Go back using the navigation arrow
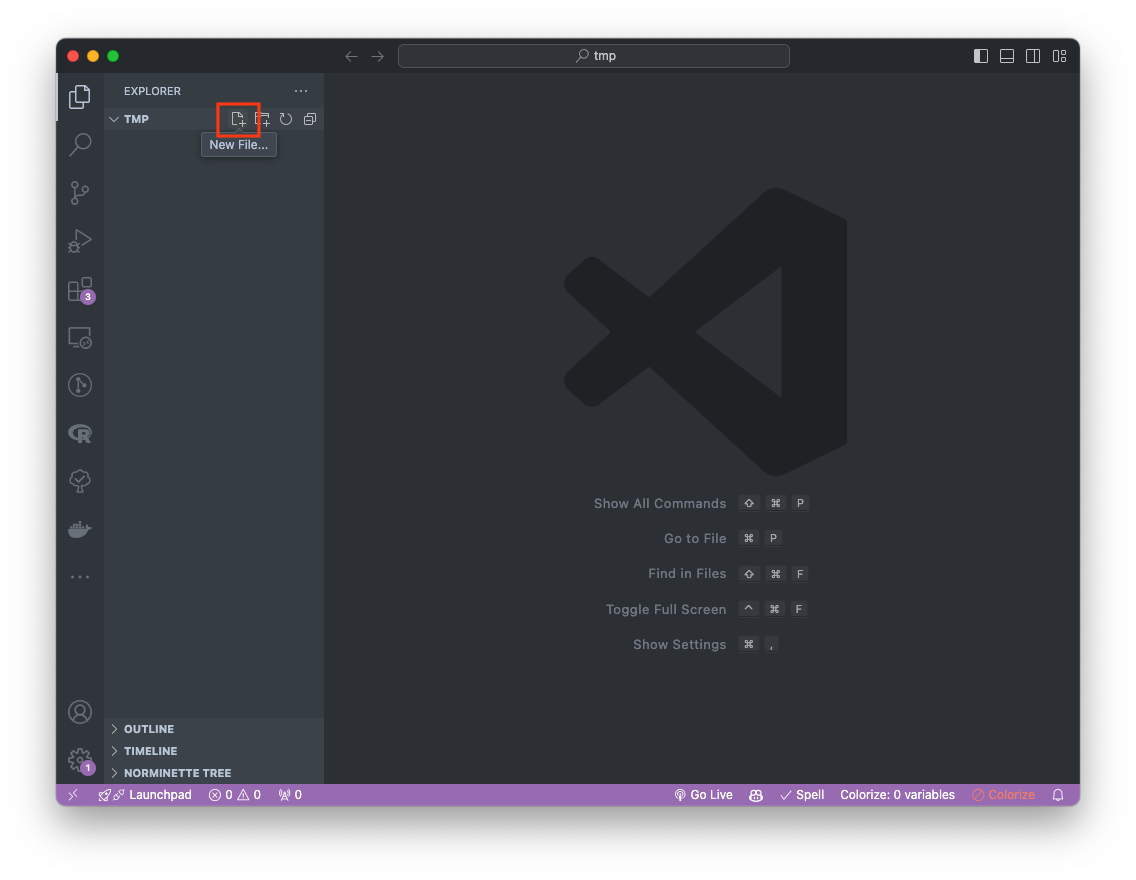The height and width of the screenshot is (880, 1136). [x=351, y=56]
